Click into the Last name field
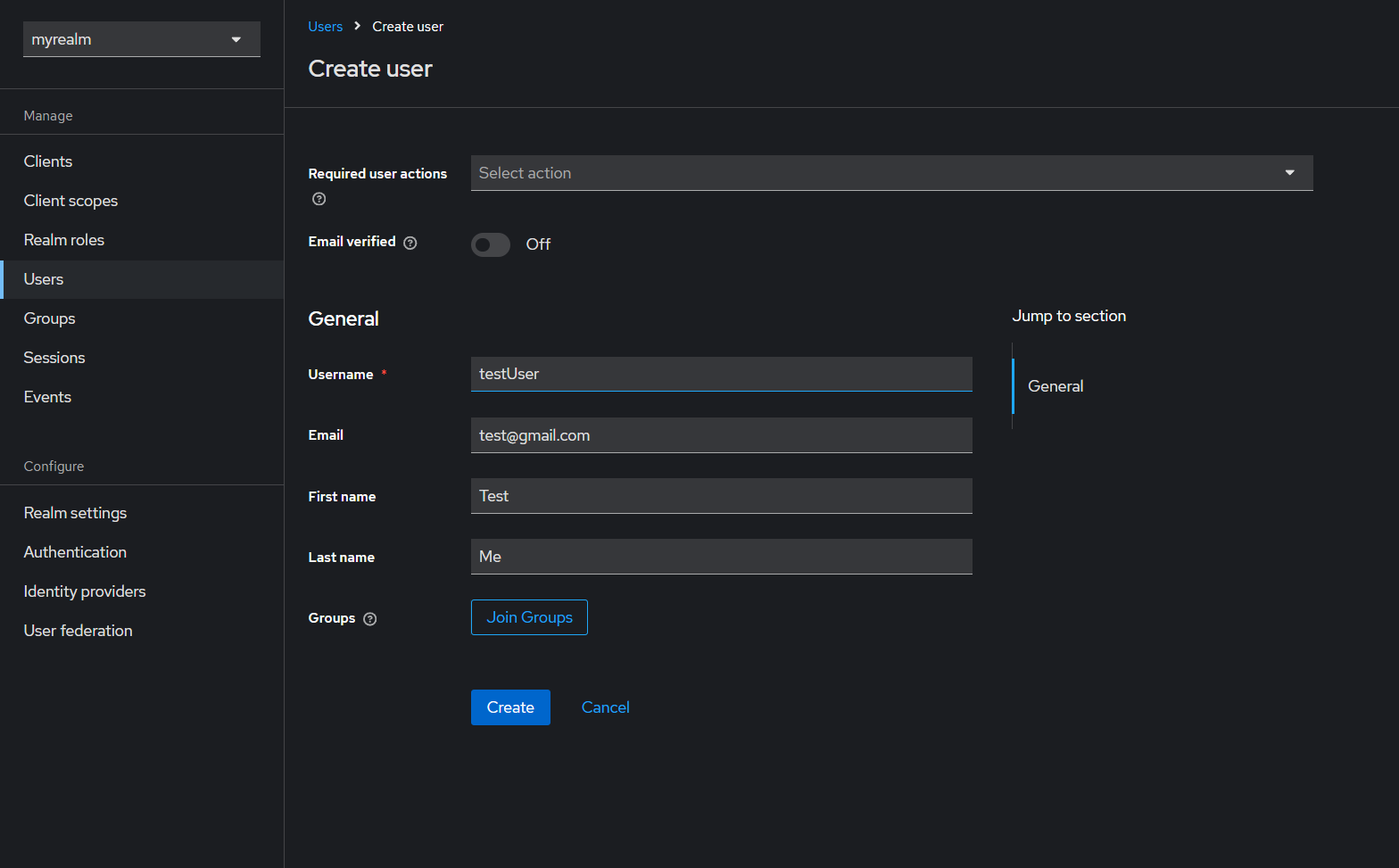 [722, 557]
